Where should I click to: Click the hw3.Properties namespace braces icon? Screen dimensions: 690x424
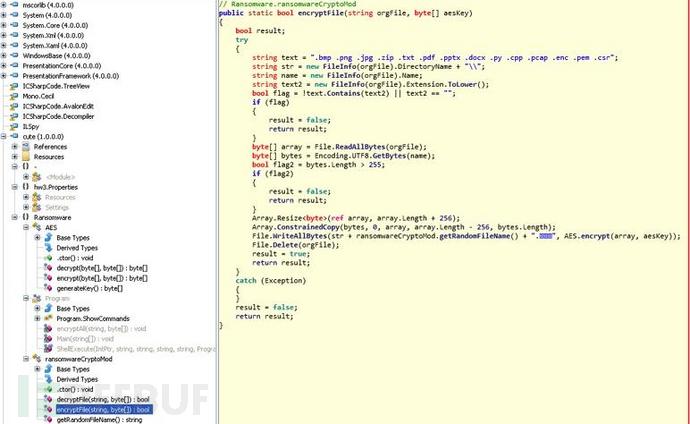26,187
